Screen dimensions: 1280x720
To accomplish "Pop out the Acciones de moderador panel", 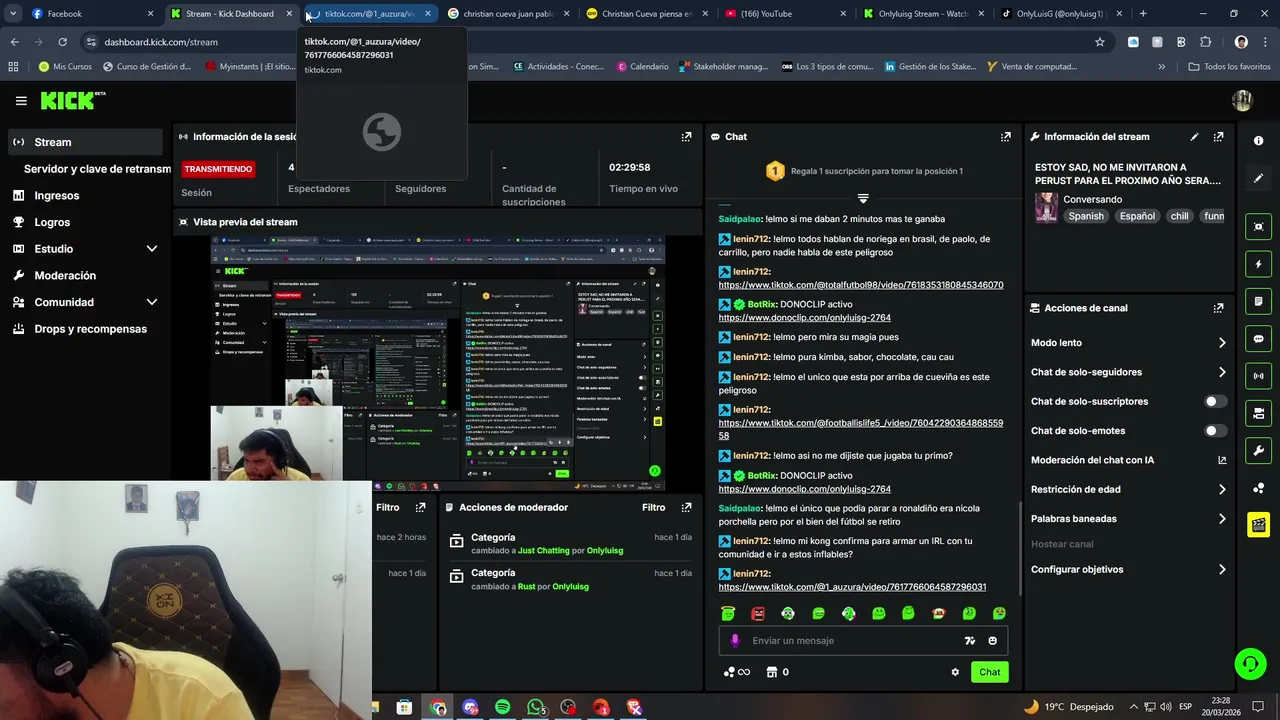I will click(686, 508).
